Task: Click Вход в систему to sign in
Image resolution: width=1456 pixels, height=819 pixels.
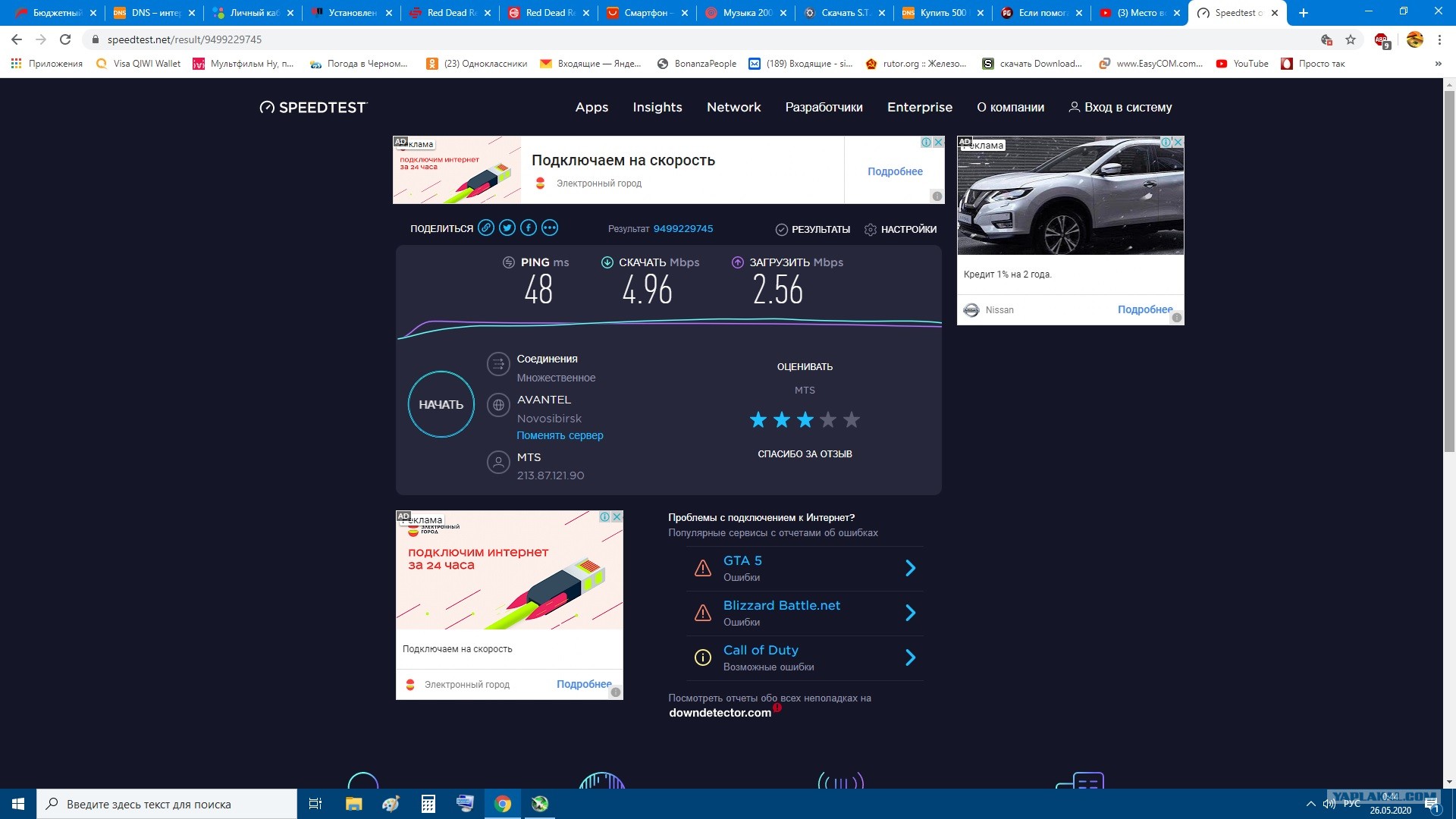Action: (x=1120, y=108)
